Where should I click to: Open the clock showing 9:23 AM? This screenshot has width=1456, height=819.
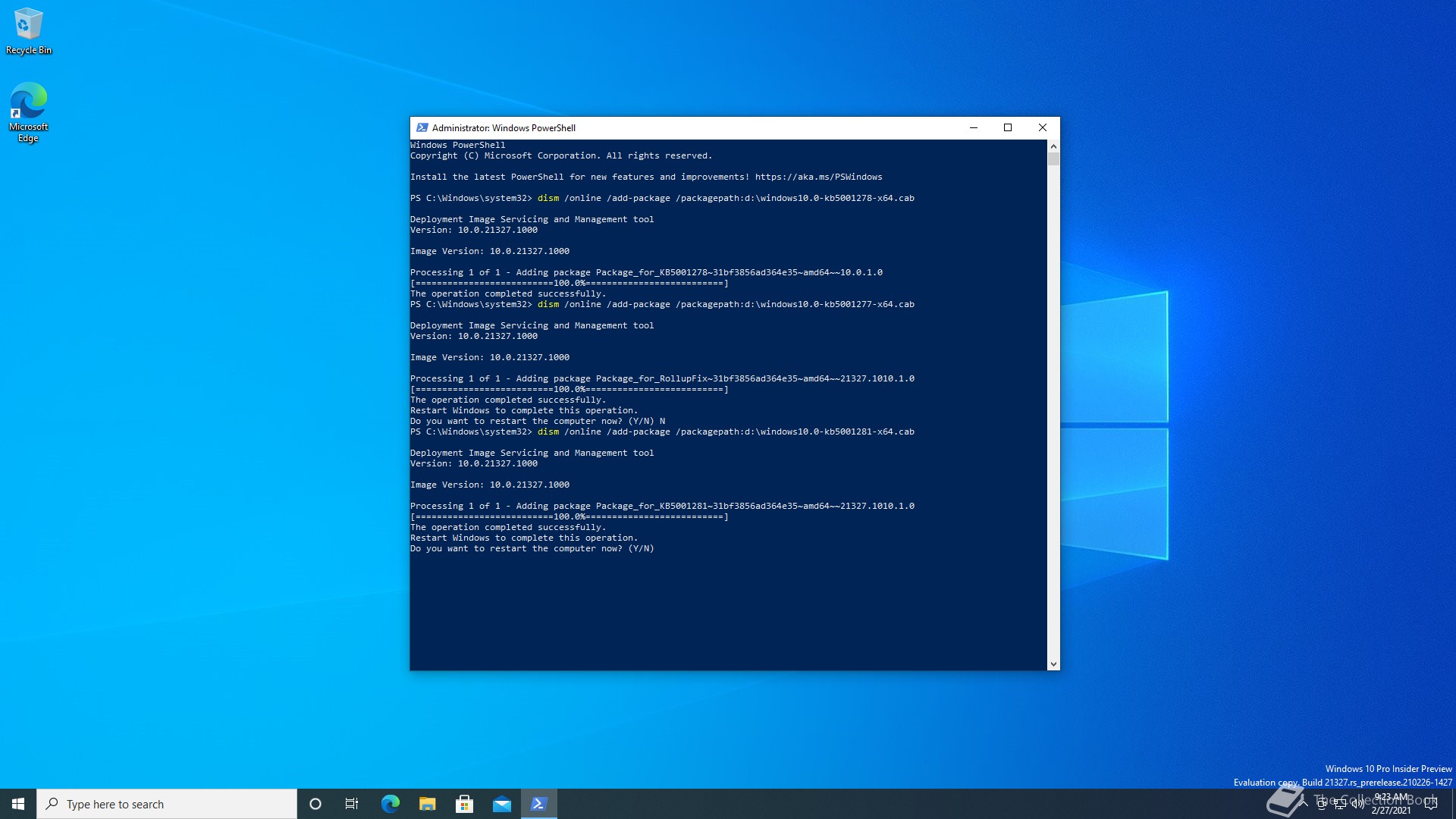pyautogui.click(x=1392, y=804)
